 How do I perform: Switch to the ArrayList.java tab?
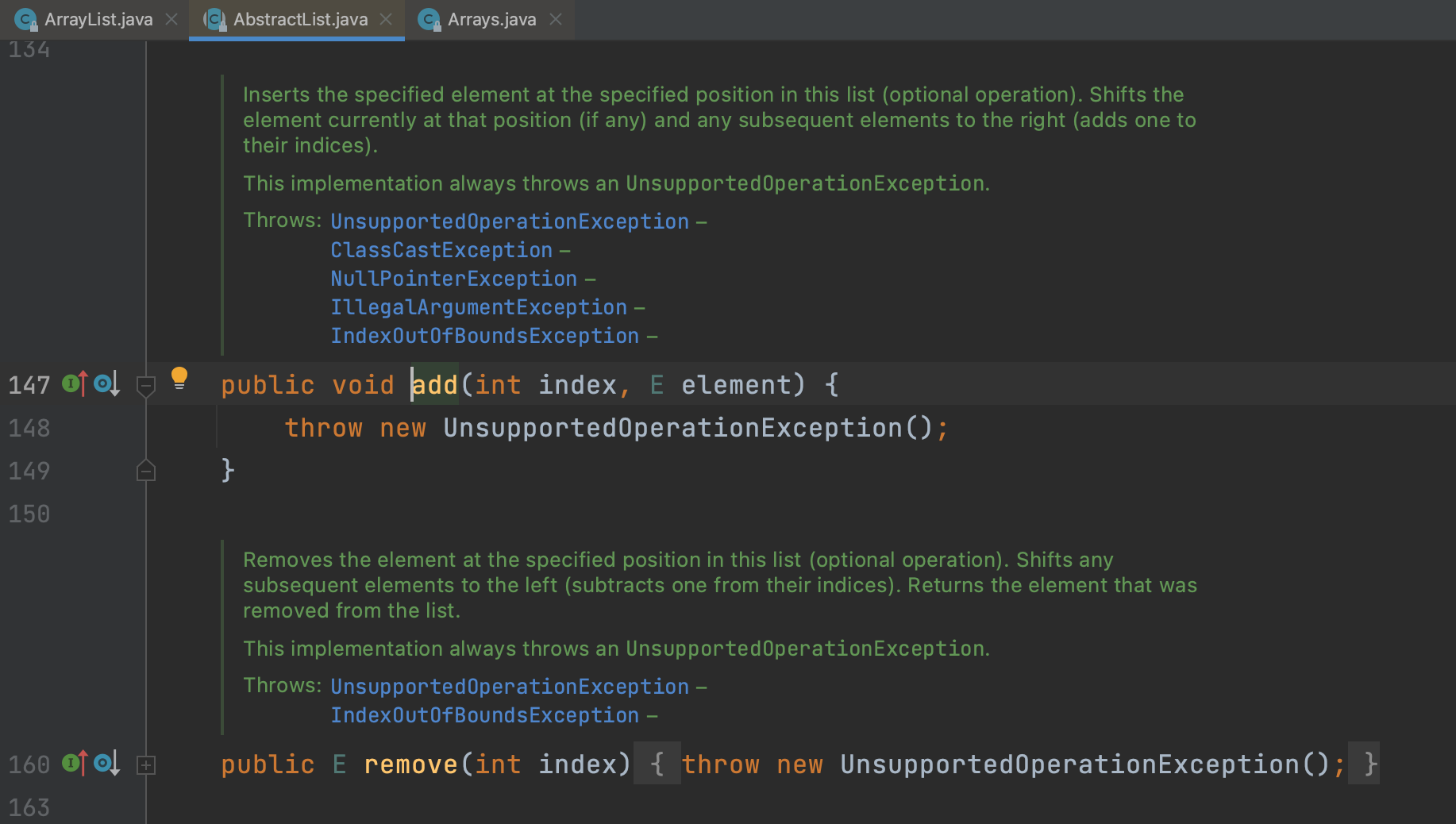[94, 19]
